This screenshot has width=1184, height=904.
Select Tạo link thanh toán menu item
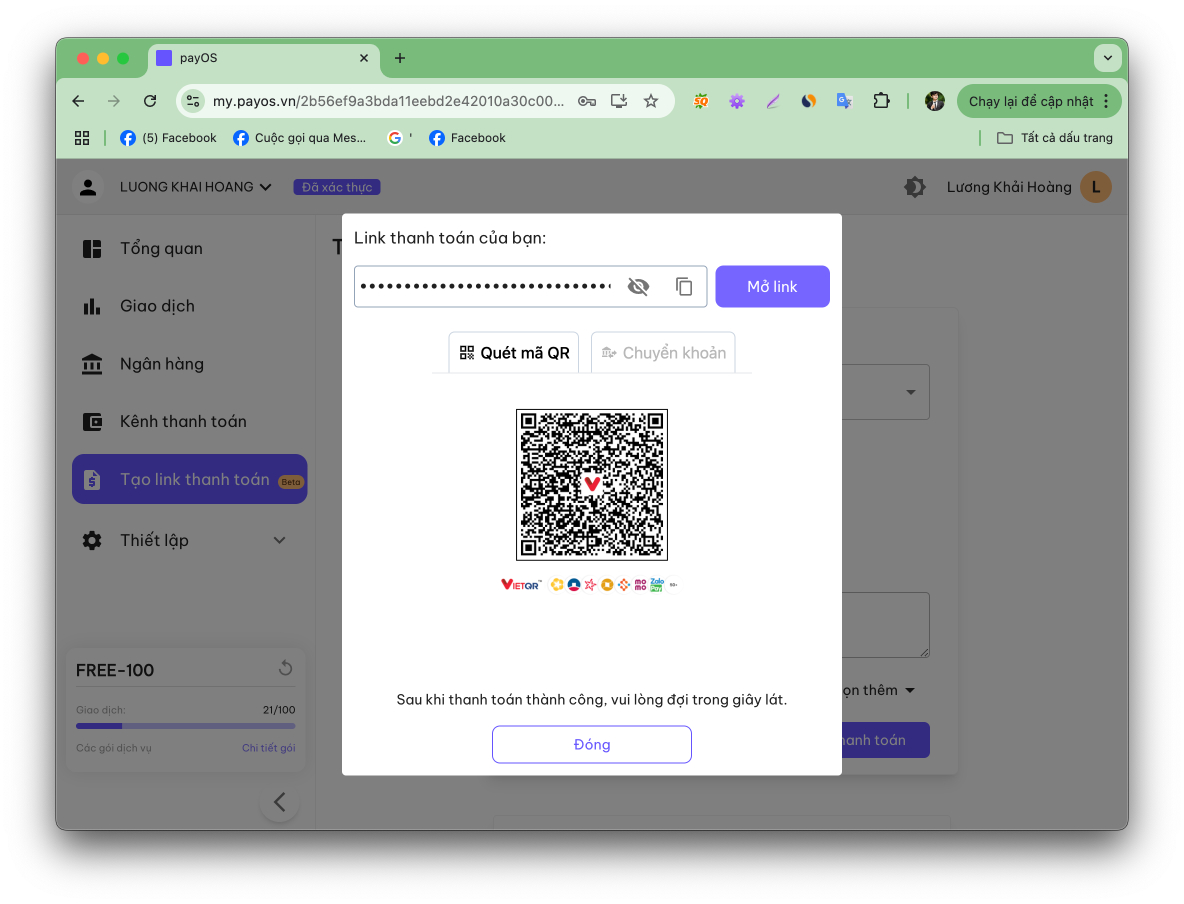pyautogui.click(x=190, y=479)
